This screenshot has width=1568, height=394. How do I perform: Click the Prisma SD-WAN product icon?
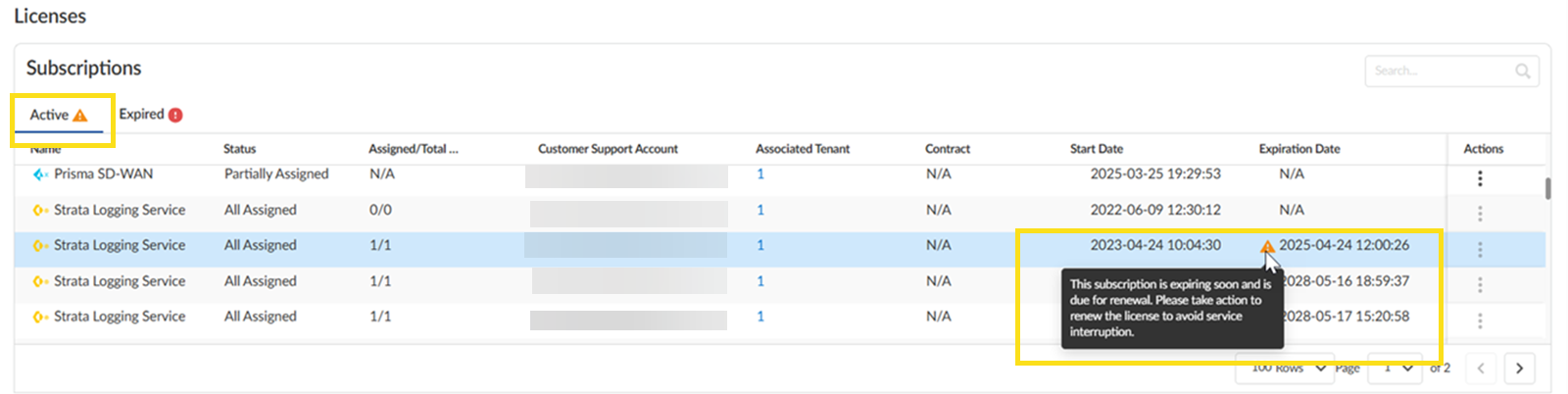pos(40,174)
